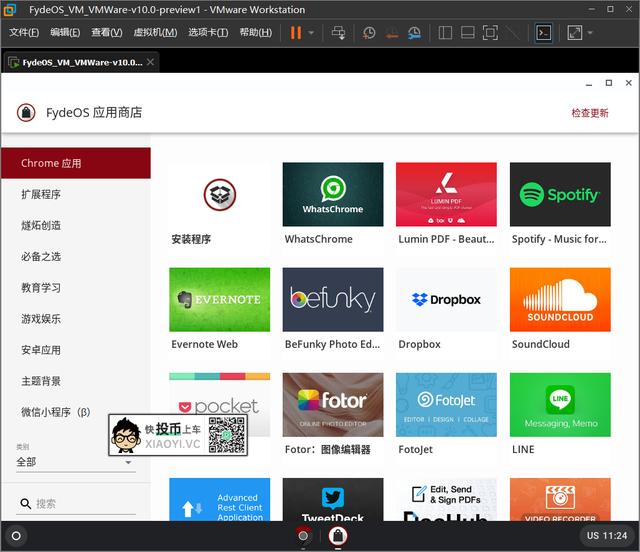Open the 编辑(E) menu

(65, 32)
